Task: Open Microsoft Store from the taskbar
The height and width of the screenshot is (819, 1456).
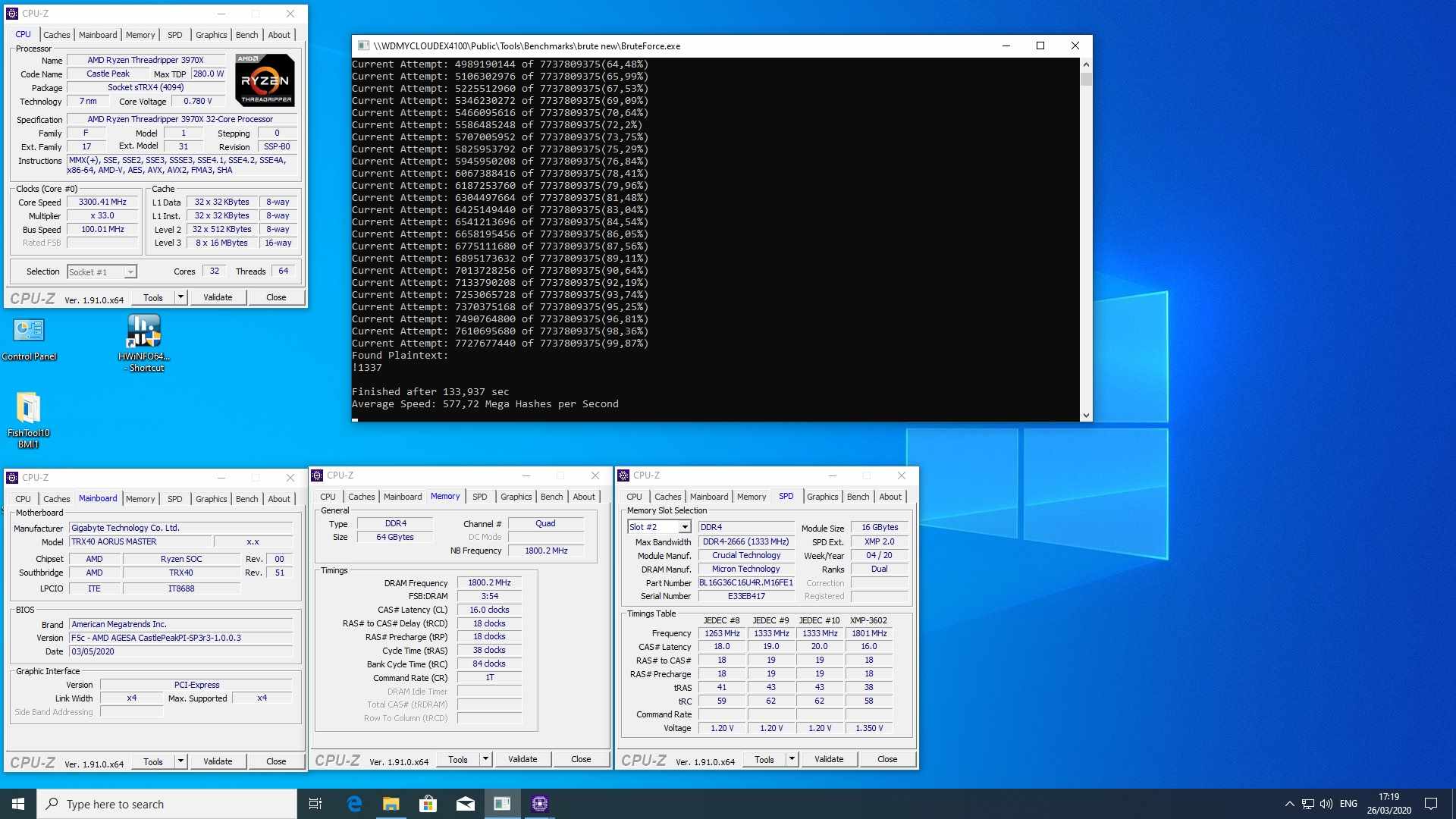Action: [428, 804]
